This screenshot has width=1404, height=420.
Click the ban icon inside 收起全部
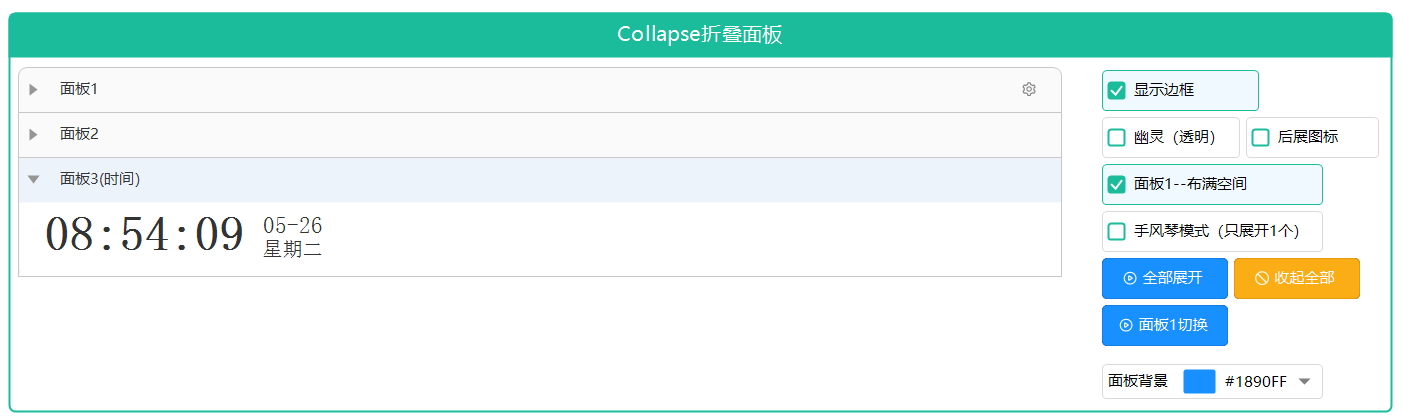point(1262,278)
